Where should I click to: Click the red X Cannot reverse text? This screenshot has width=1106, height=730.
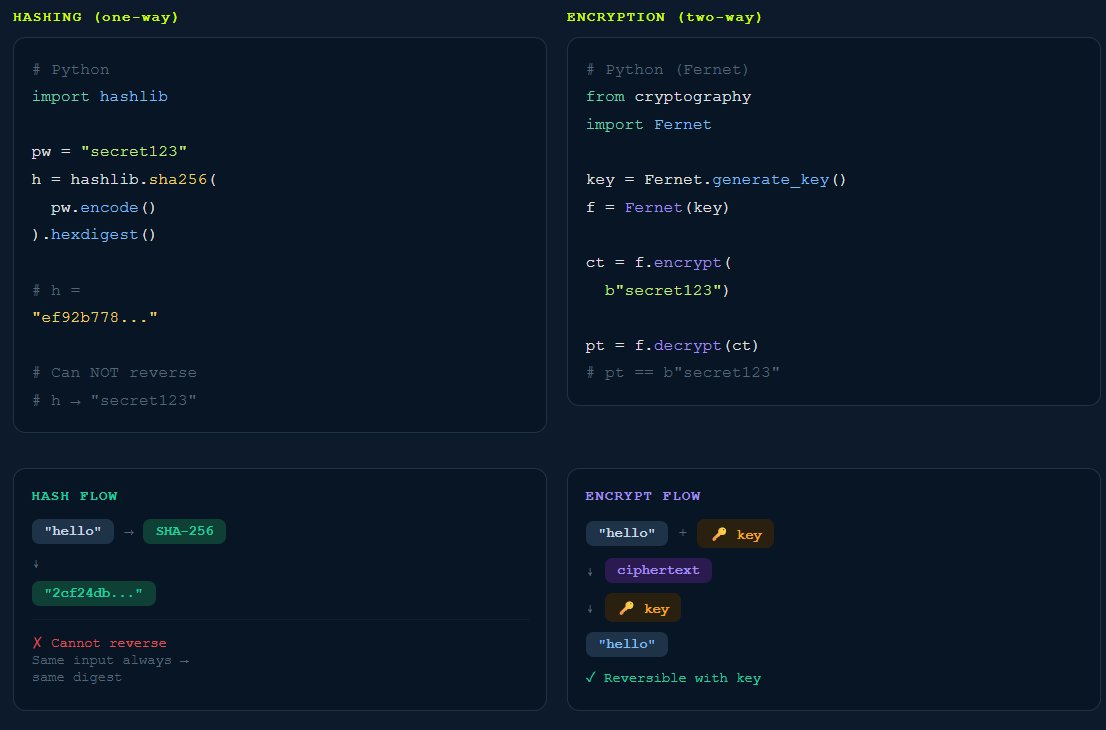point(99,643)
